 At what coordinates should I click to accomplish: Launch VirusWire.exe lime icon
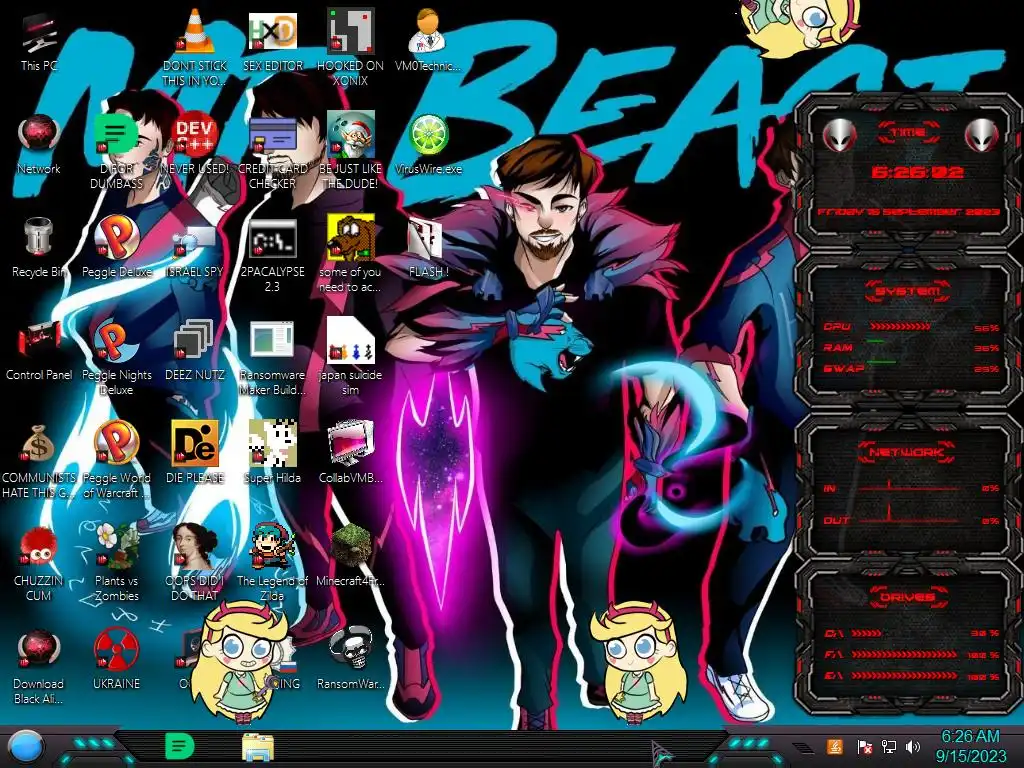coord(428,135)
